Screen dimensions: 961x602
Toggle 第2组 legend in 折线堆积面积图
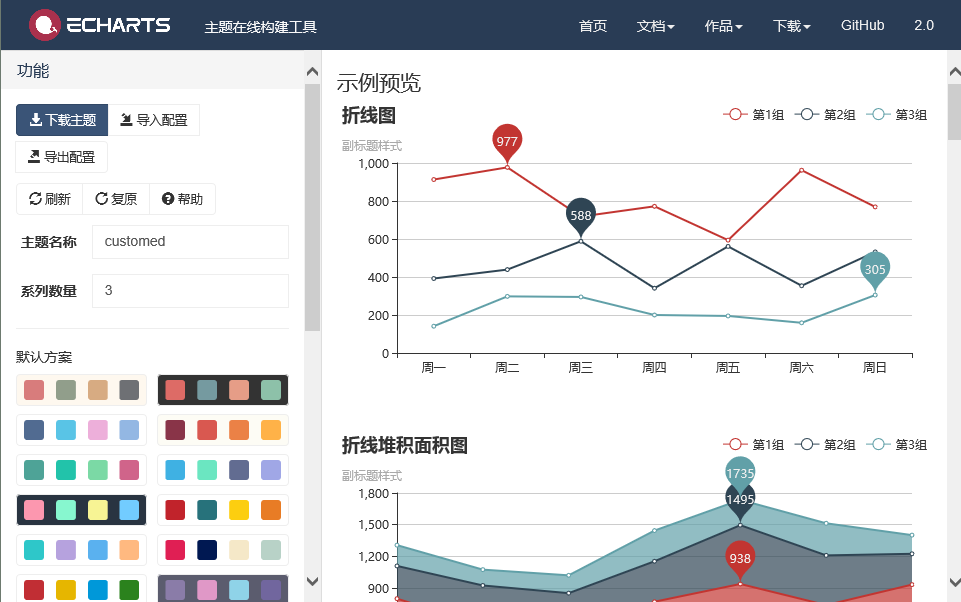(825, 444)
